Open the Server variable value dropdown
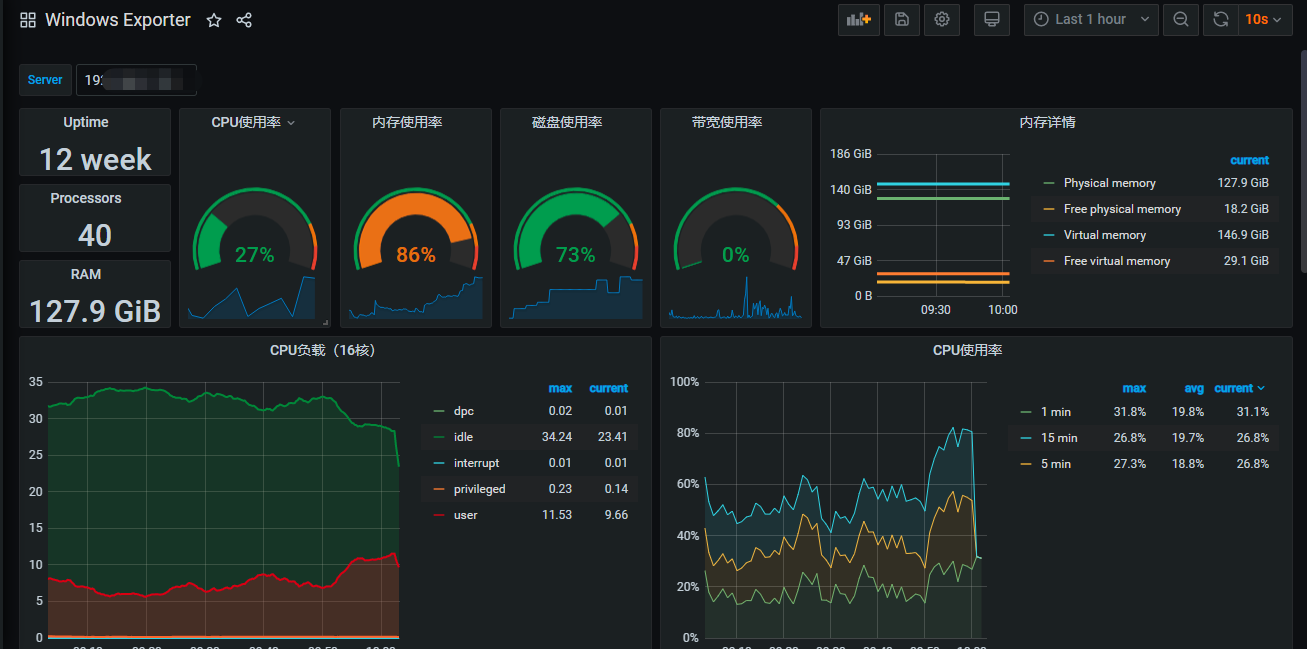This screenshot has height=649, width=1307. pyautogui.click(x=137, y=80)
